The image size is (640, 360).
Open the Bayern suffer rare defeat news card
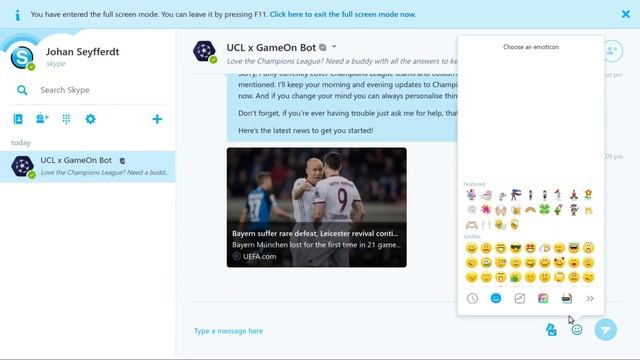pyautogui.click(x=317, y=207)
